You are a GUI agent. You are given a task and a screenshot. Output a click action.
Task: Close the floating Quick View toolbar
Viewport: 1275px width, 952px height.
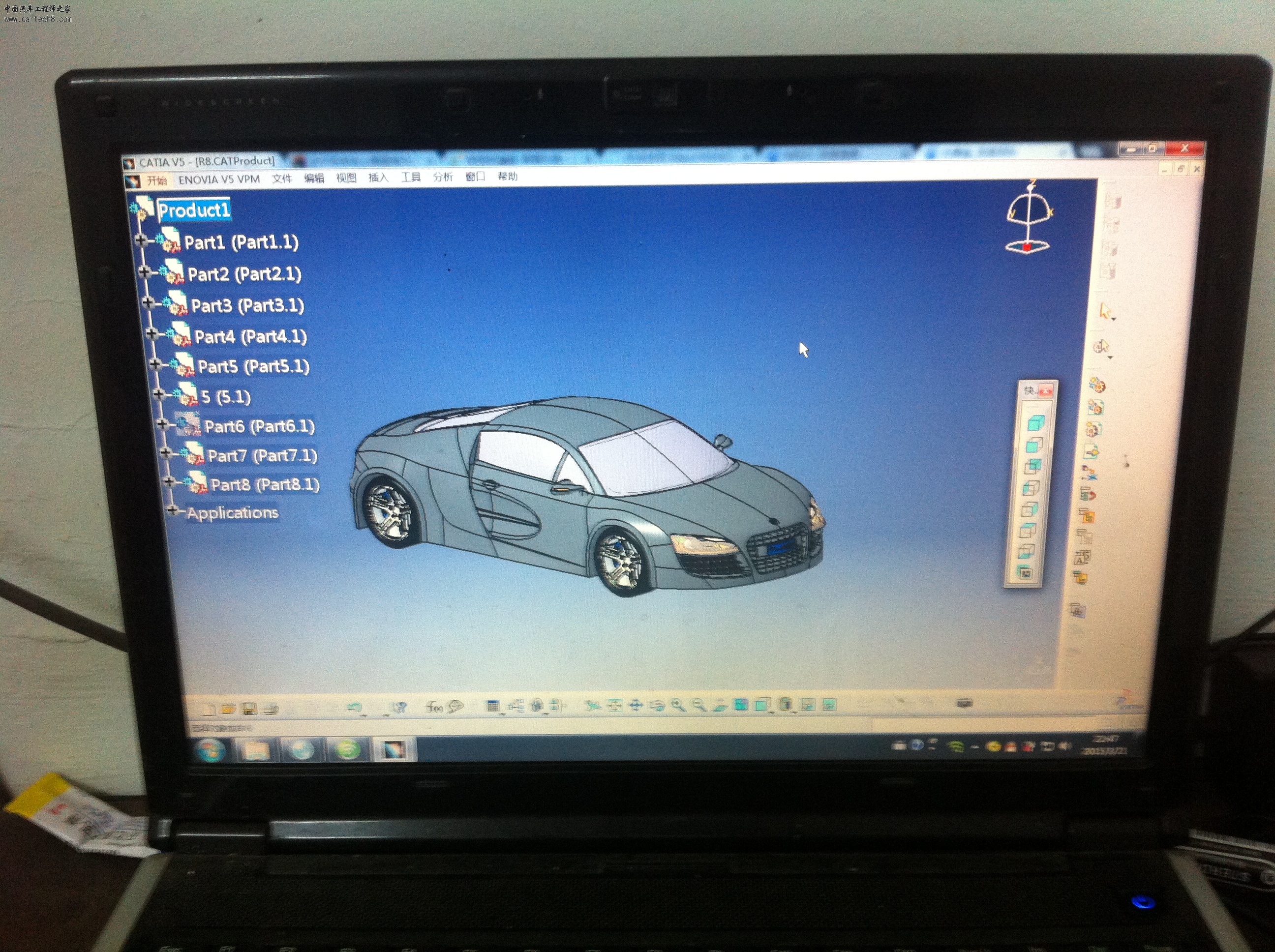pos(1046,391)
